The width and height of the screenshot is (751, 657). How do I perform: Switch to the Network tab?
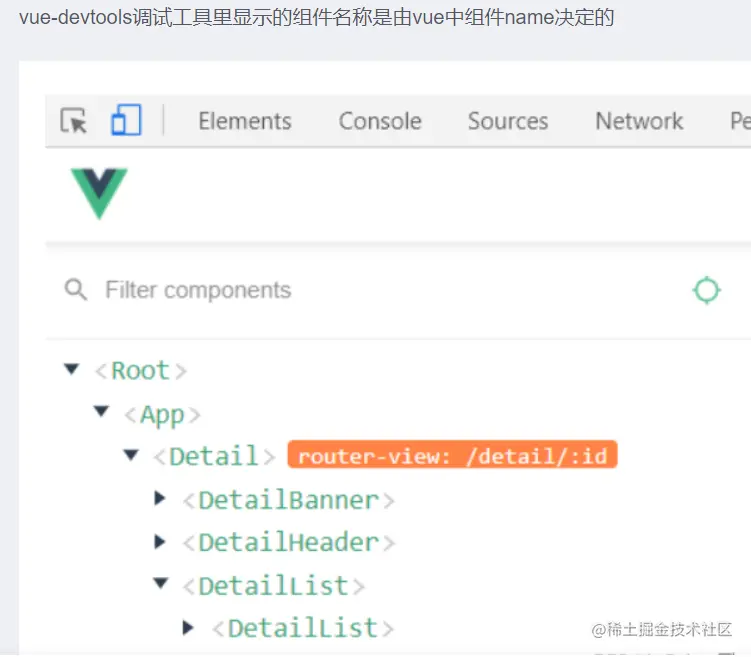pyautogui.click(x=639, y=121)
